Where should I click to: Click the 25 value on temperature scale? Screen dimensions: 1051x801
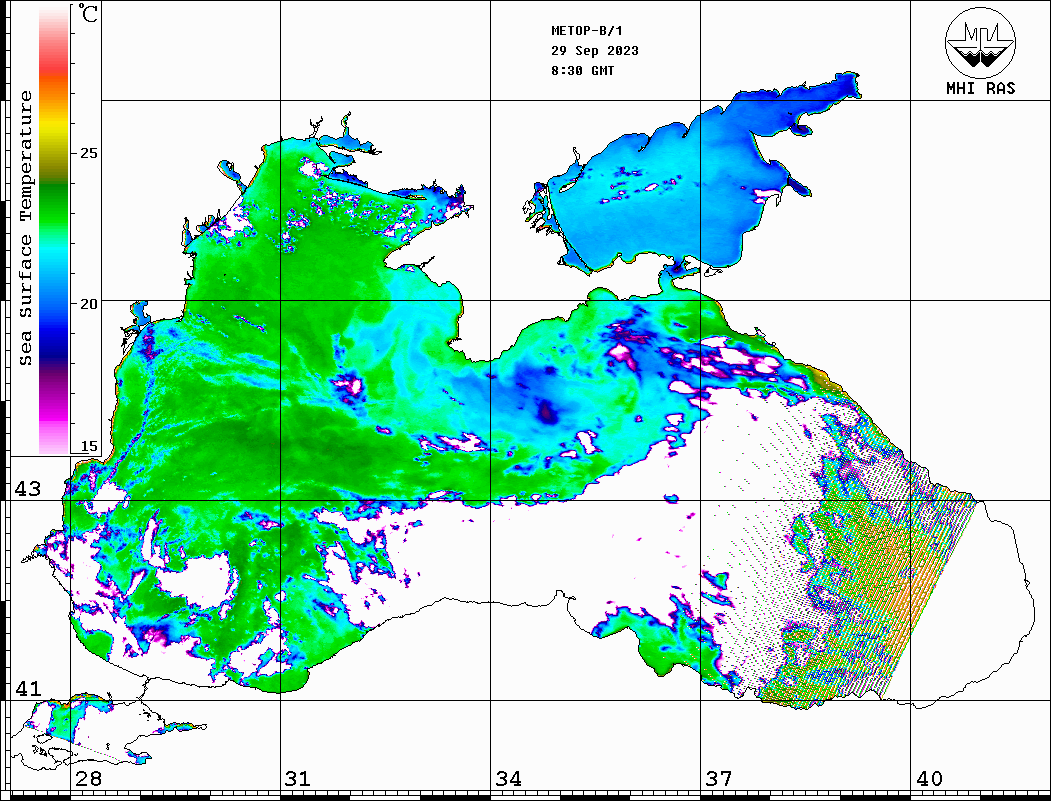click(88, 153)
